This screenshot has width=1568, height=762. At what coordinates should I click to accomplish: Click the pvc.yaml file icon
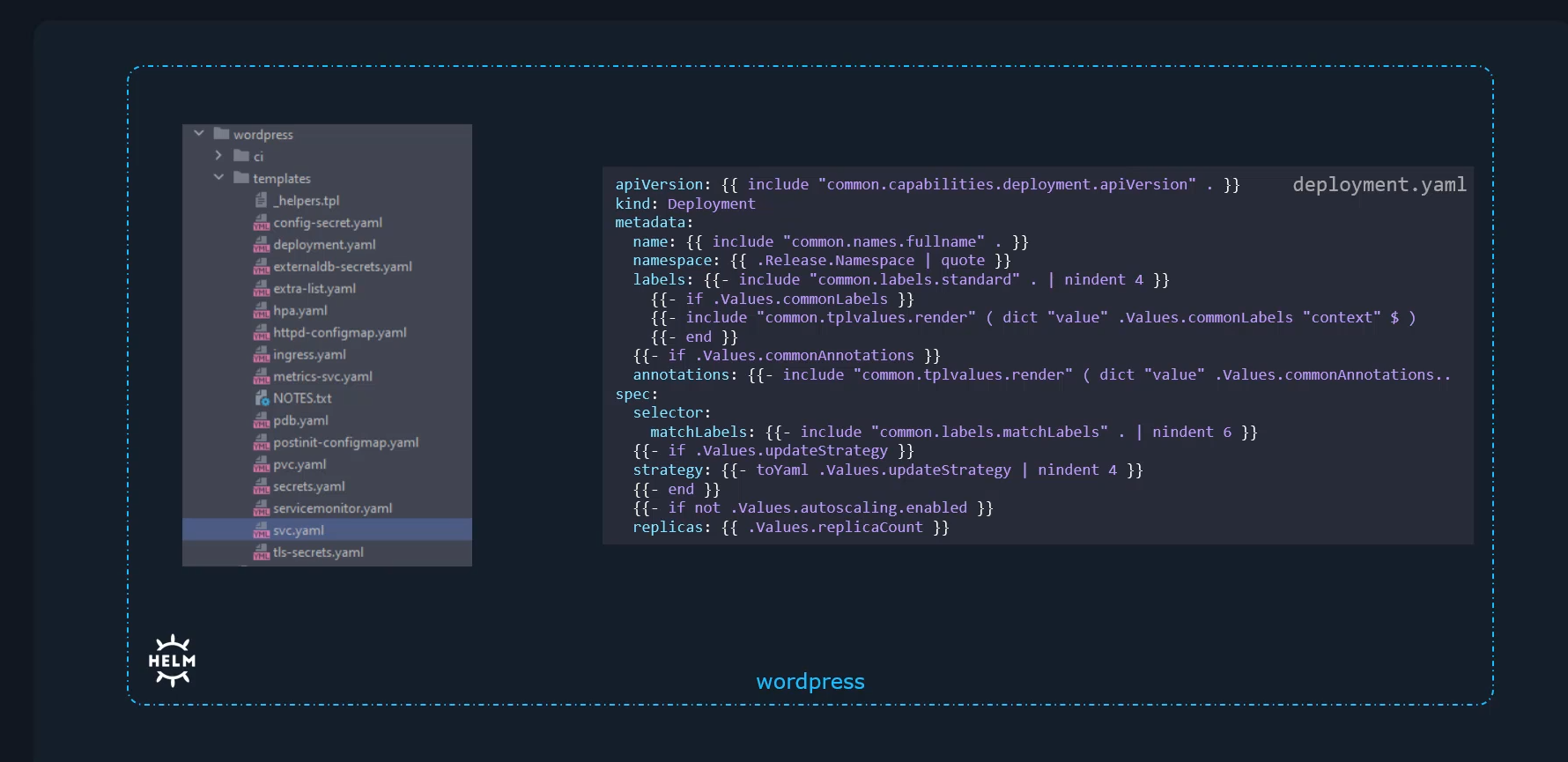coord(261,464)
